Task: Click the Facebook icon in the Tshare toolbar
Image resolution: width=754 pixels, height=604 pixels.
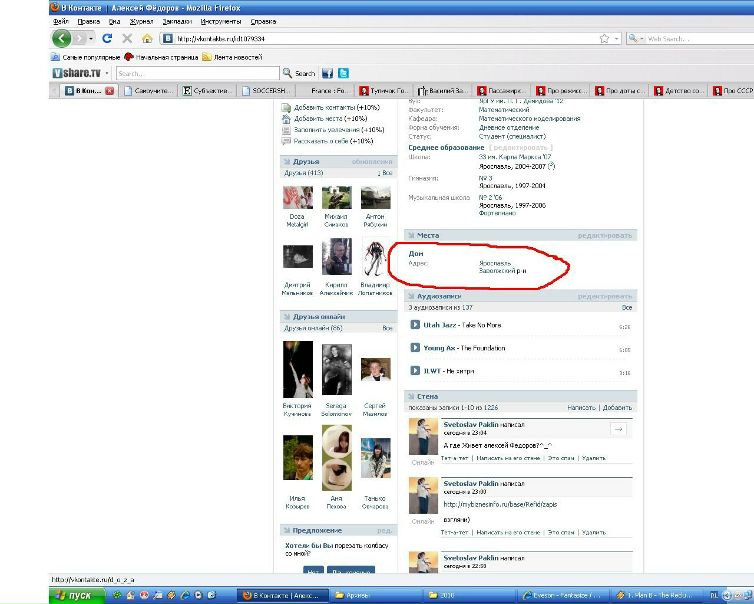Action: (327, 73)
